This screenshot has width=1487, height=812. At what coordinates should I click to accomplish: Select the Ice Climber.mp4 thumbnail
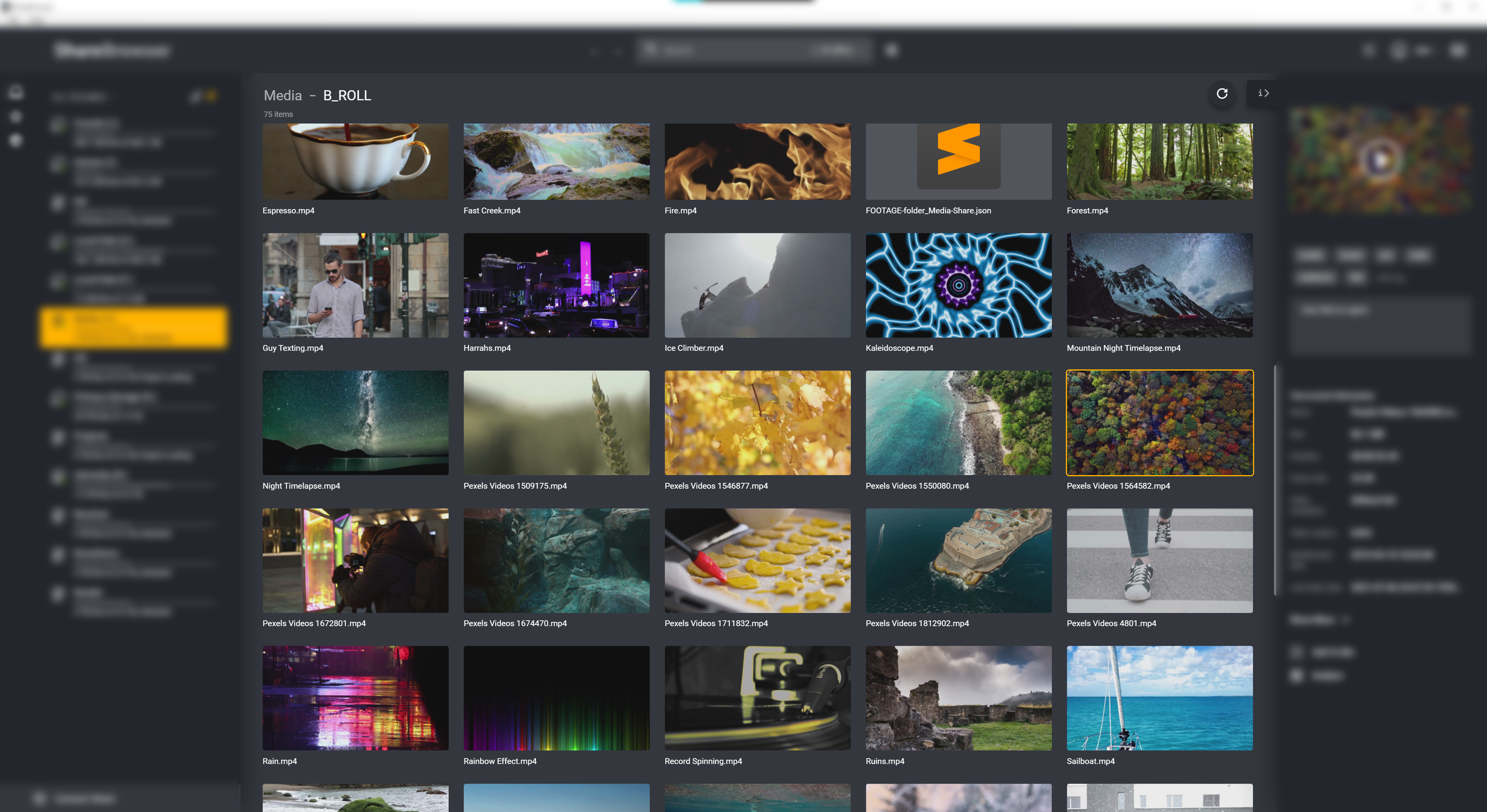coord(757,285)
